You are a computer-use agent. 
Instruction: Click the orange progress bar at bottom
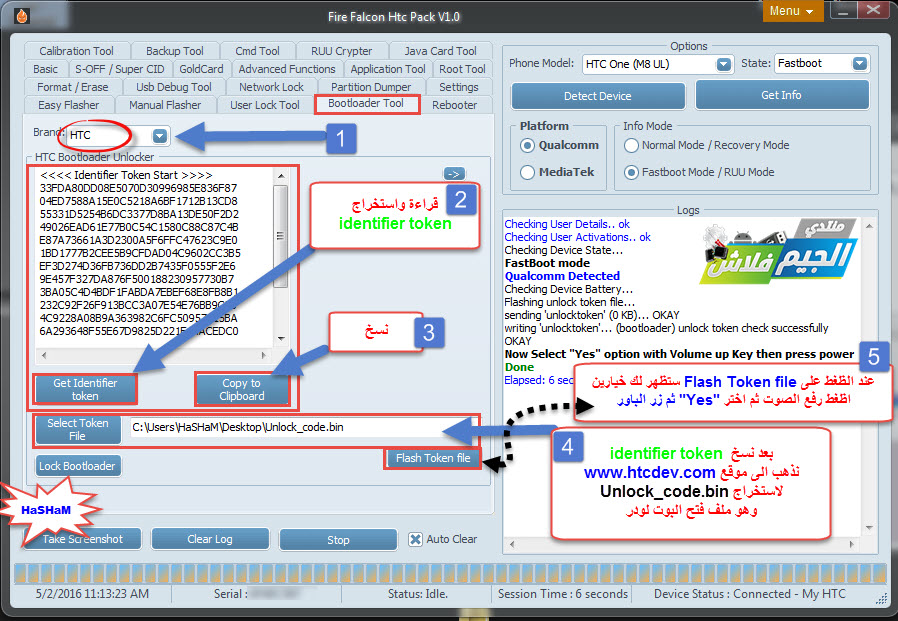coord(450,573)
